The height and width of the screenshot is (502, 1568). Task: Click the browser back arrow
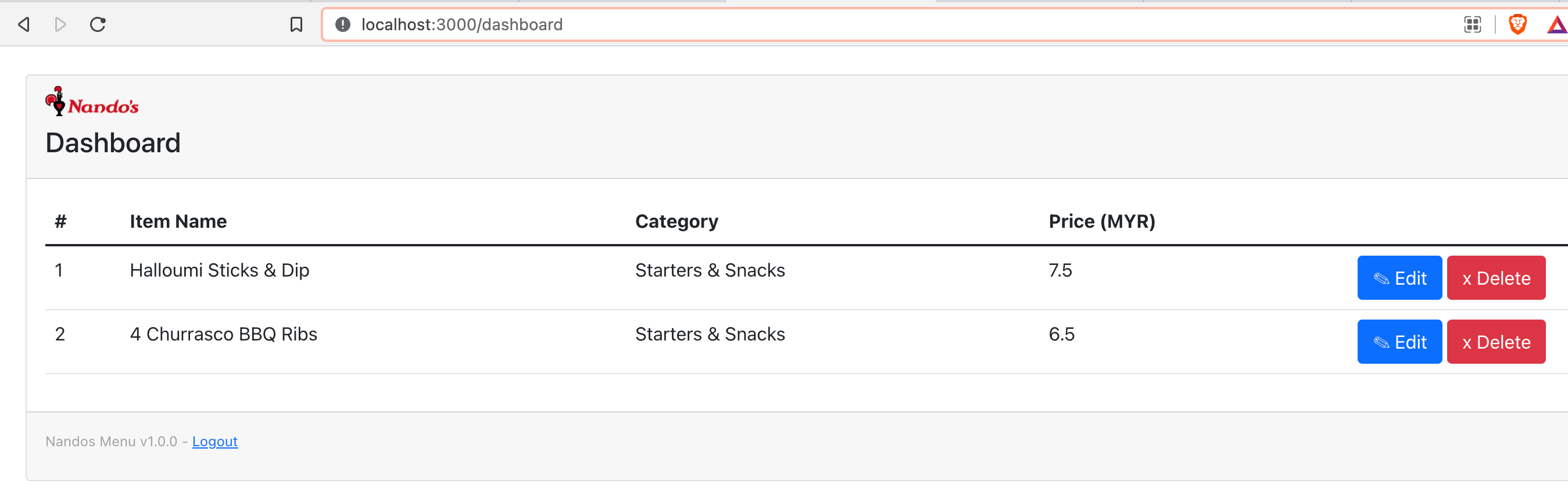(x=24, y=24)
